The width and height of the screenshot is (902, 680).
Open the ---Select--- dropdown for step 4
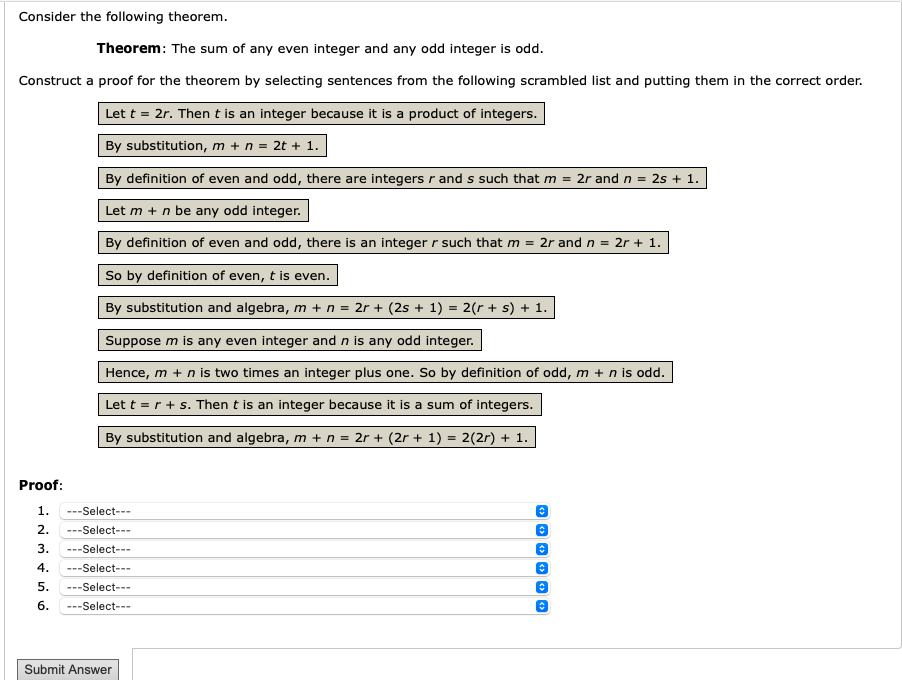click(x=300, y=568)
